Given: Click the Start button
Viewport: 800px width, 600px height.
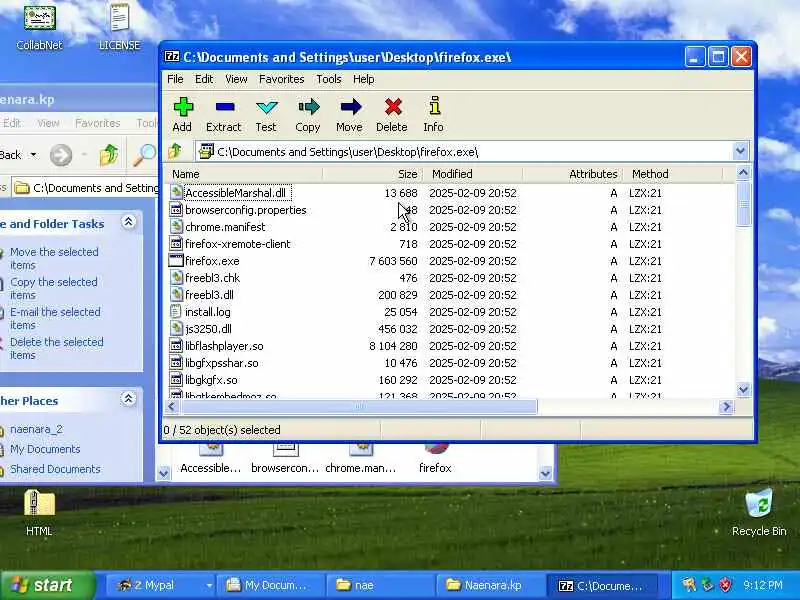Looking at the screenshot, I should point(47,585).
